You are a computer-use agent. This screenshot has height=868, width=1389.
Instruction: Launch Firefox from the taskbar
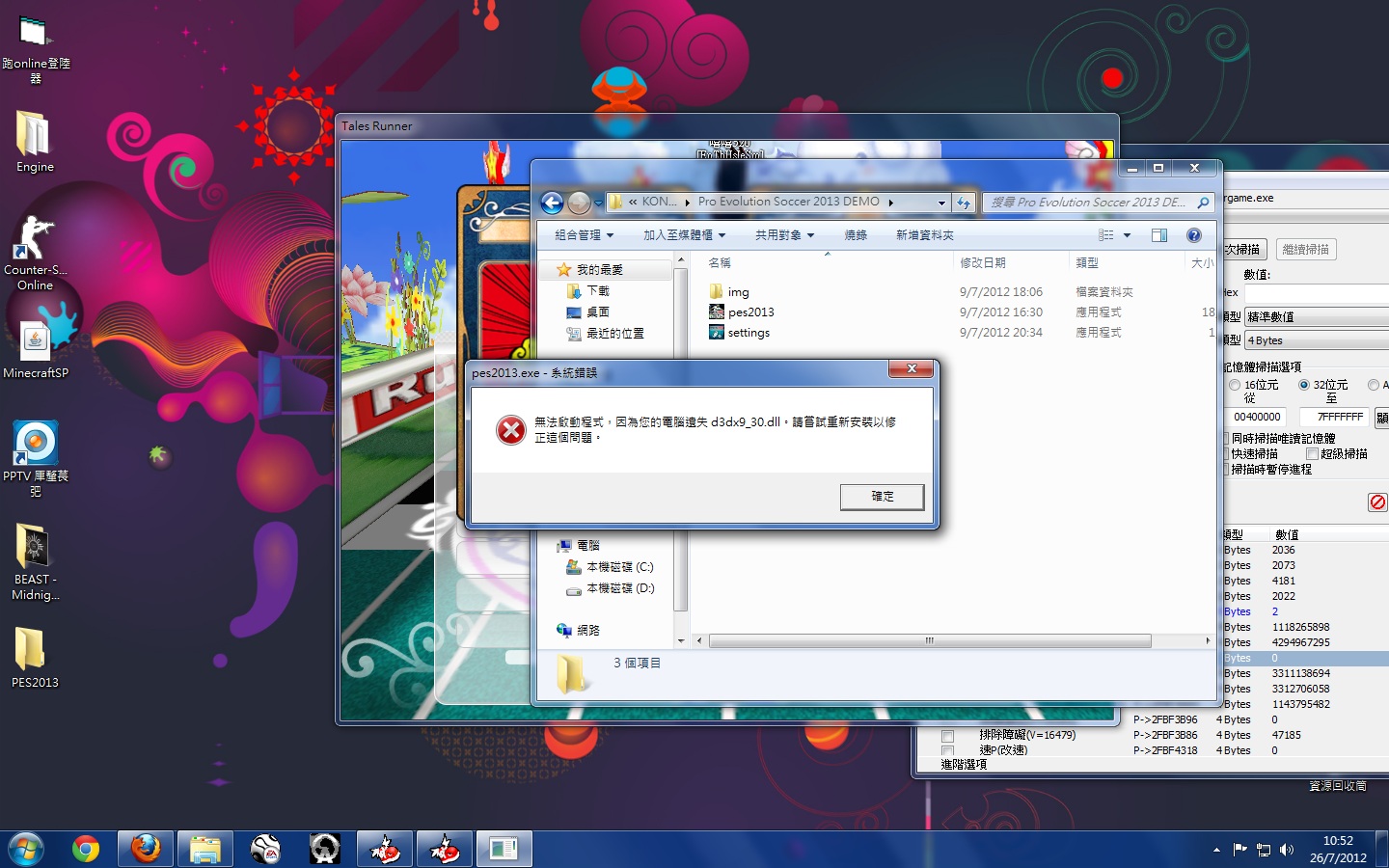[x=145, y=849]
